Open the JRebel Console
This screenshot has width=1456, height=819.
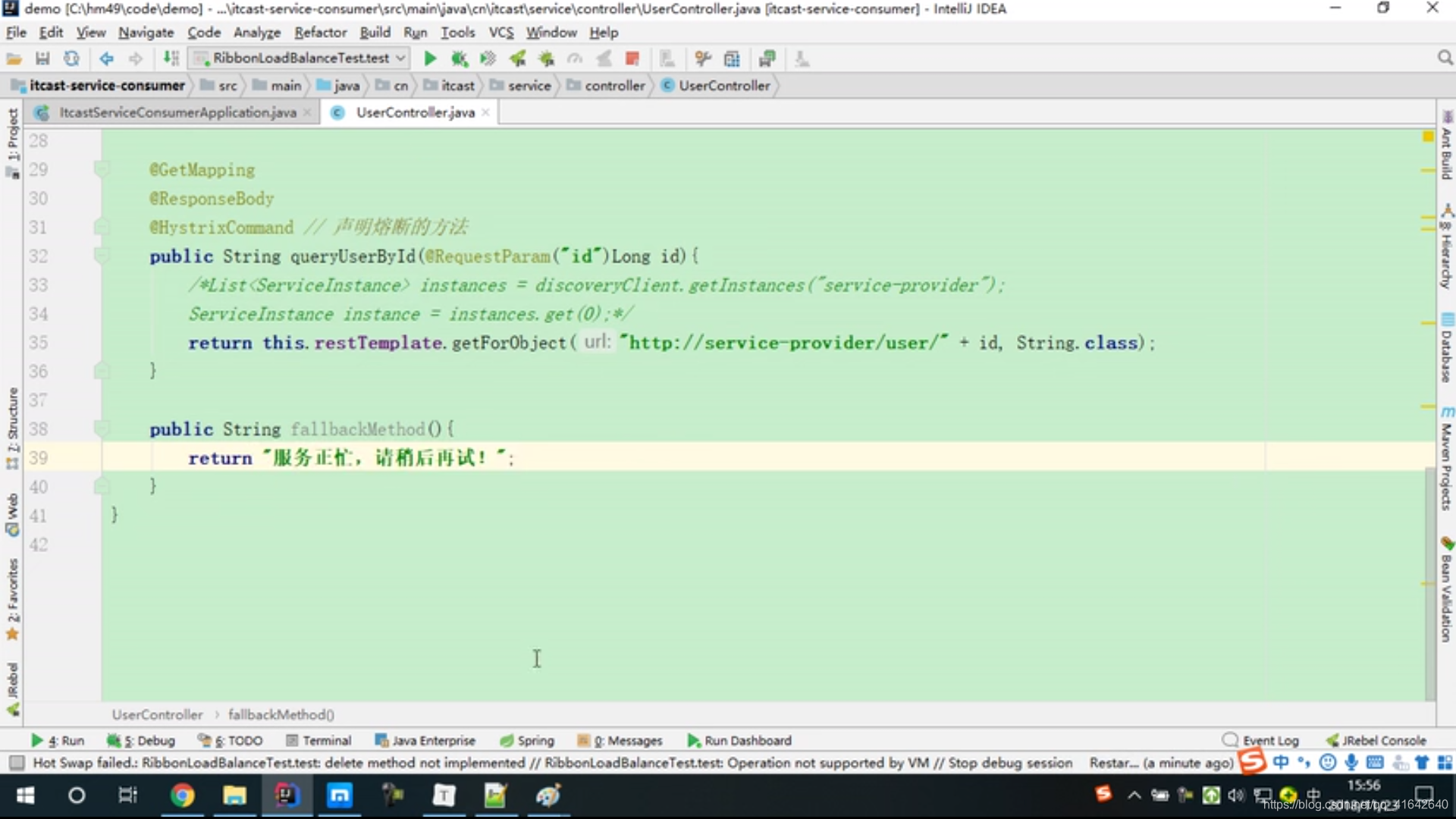(1376, 740)
